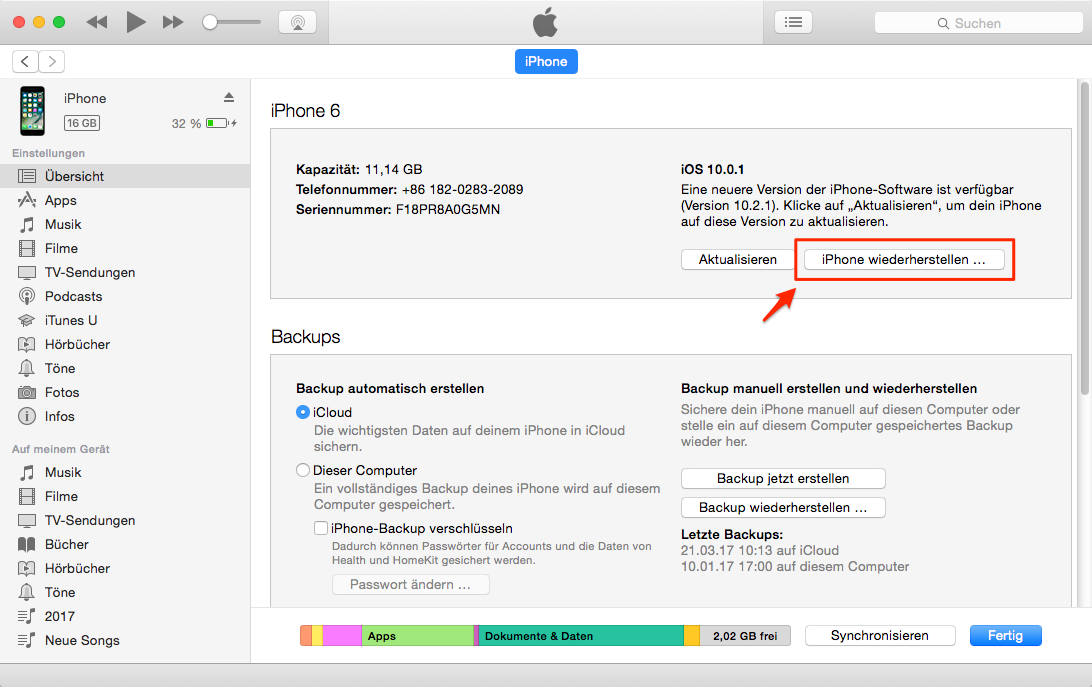Click the 16 GB capacity badge

[81, 123]
